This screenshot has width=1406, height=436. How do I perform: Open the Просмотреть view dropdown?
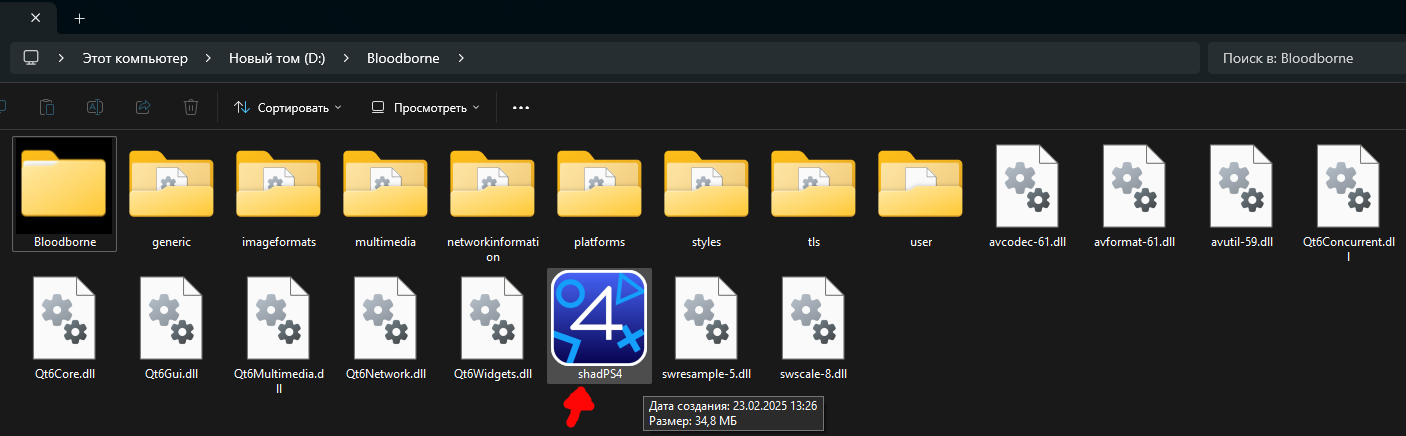424,107
